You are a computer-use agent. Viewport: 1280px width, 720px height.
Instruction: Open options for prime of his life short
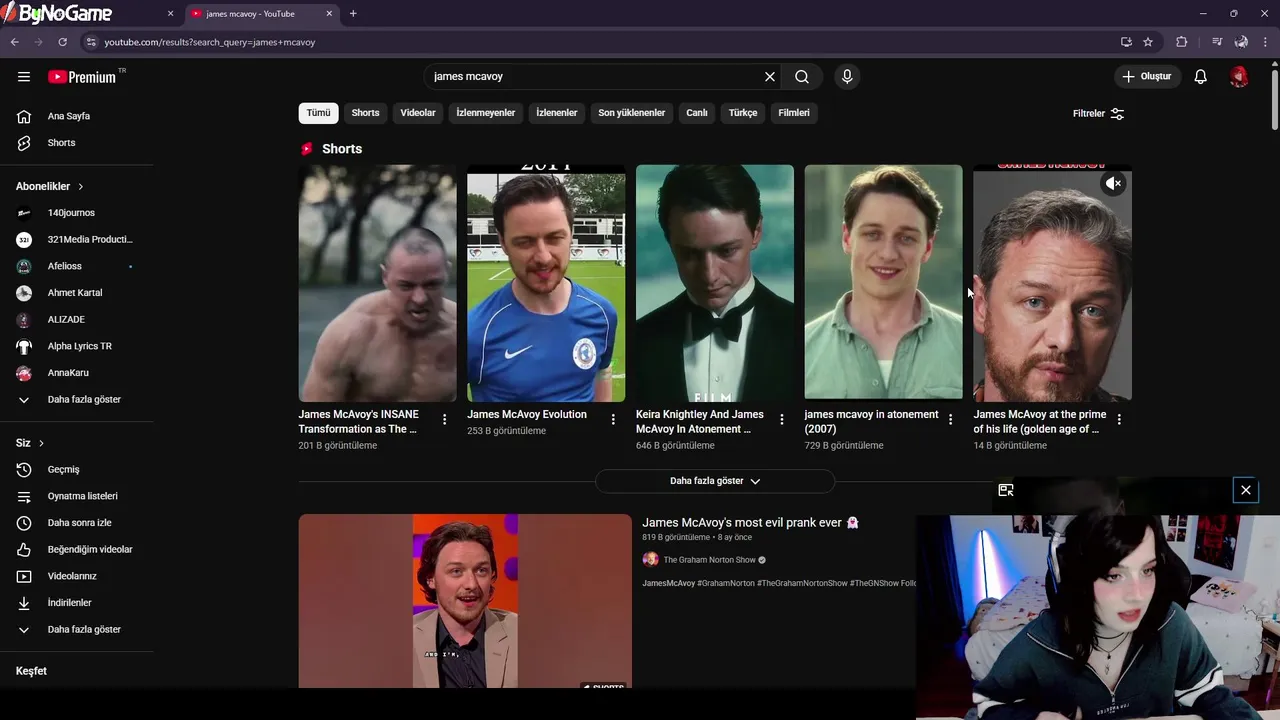click(x=1119, y=419)
